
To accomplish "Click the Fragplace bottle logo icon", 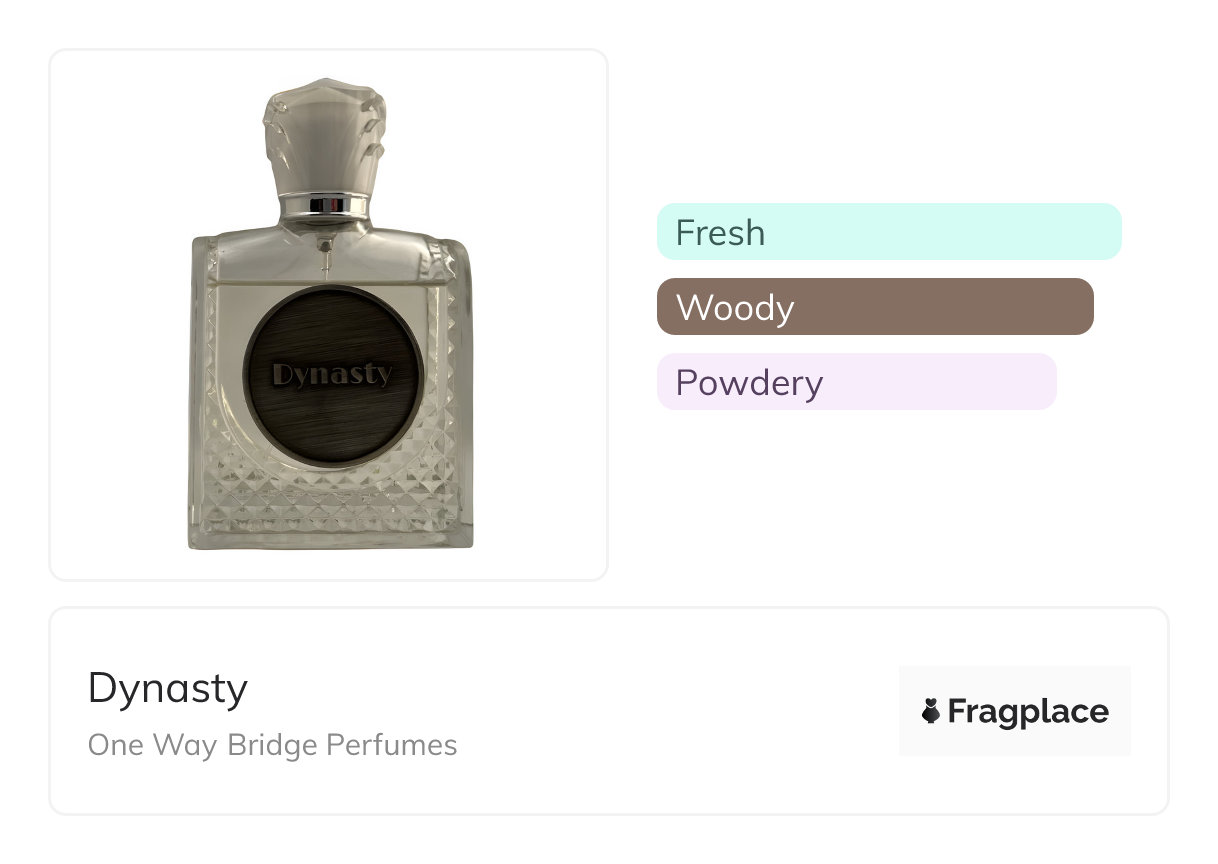I will tap(931, 712).
